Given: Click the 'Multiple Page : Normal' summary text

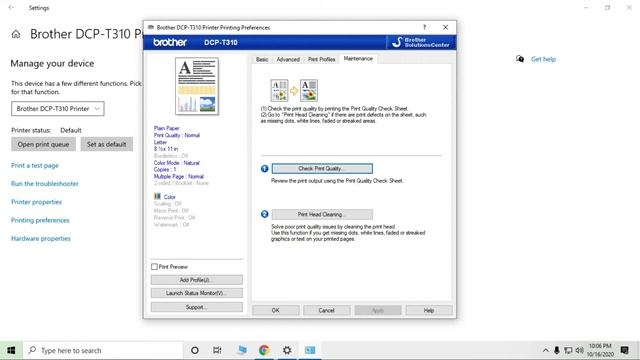Looking at the screenshot, I should pyautogui.click(x=179, y=176).
